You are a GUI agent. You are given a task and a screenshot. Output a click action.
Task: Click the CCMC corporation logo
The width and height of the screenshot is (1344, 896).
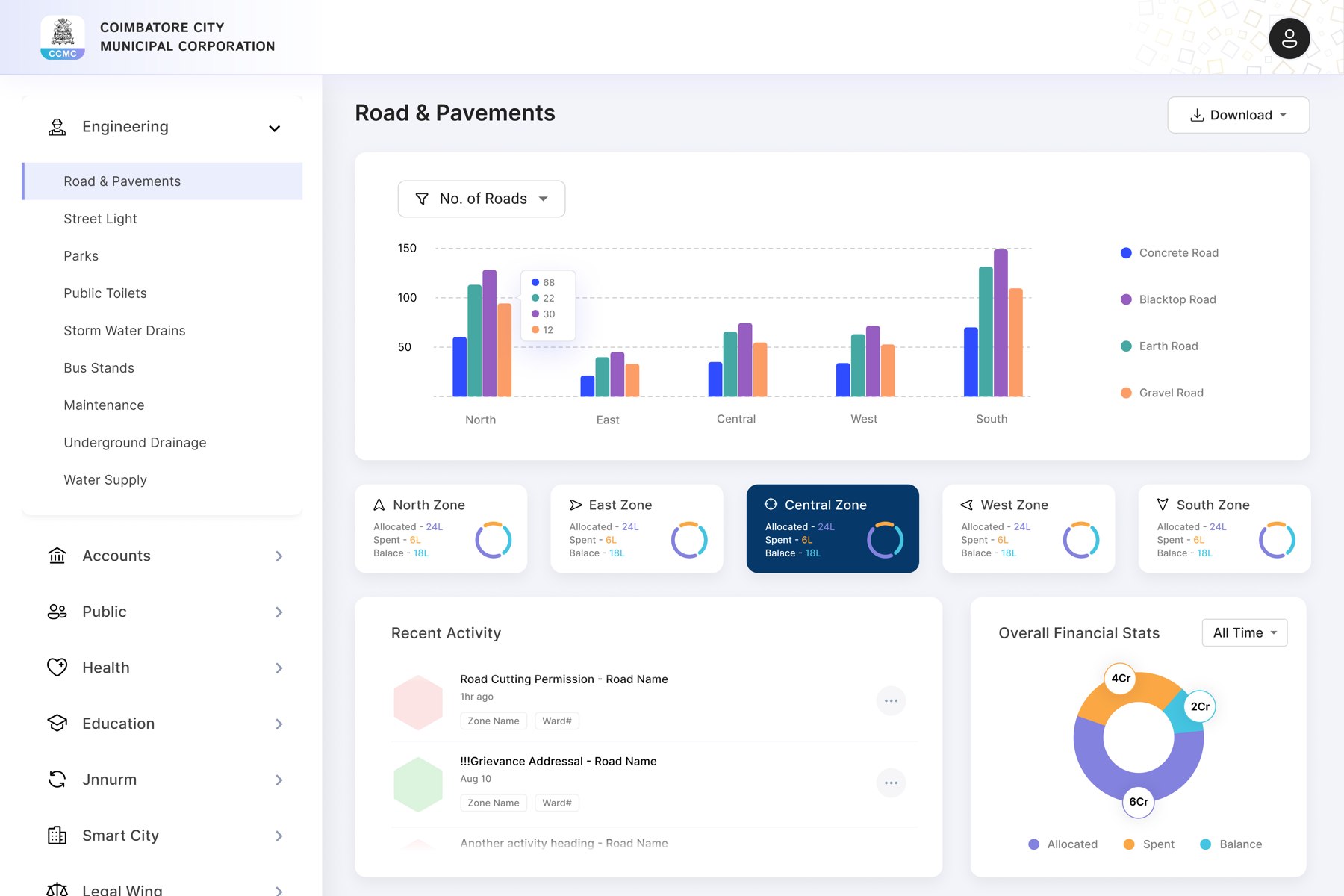click(63, 37)
